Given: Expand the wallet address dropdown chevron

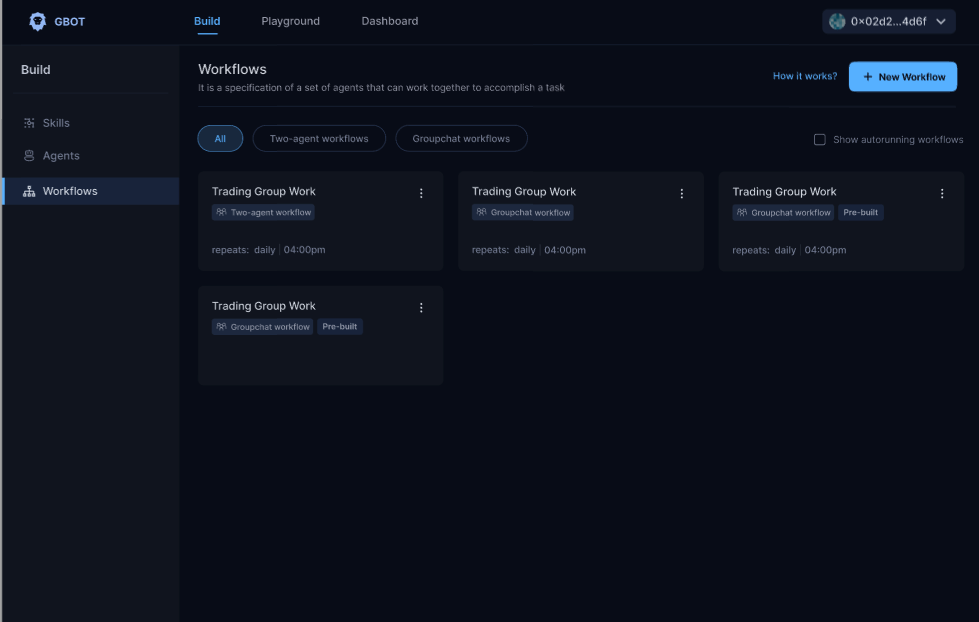Looking at the screenshot, I should coord(941,21).
